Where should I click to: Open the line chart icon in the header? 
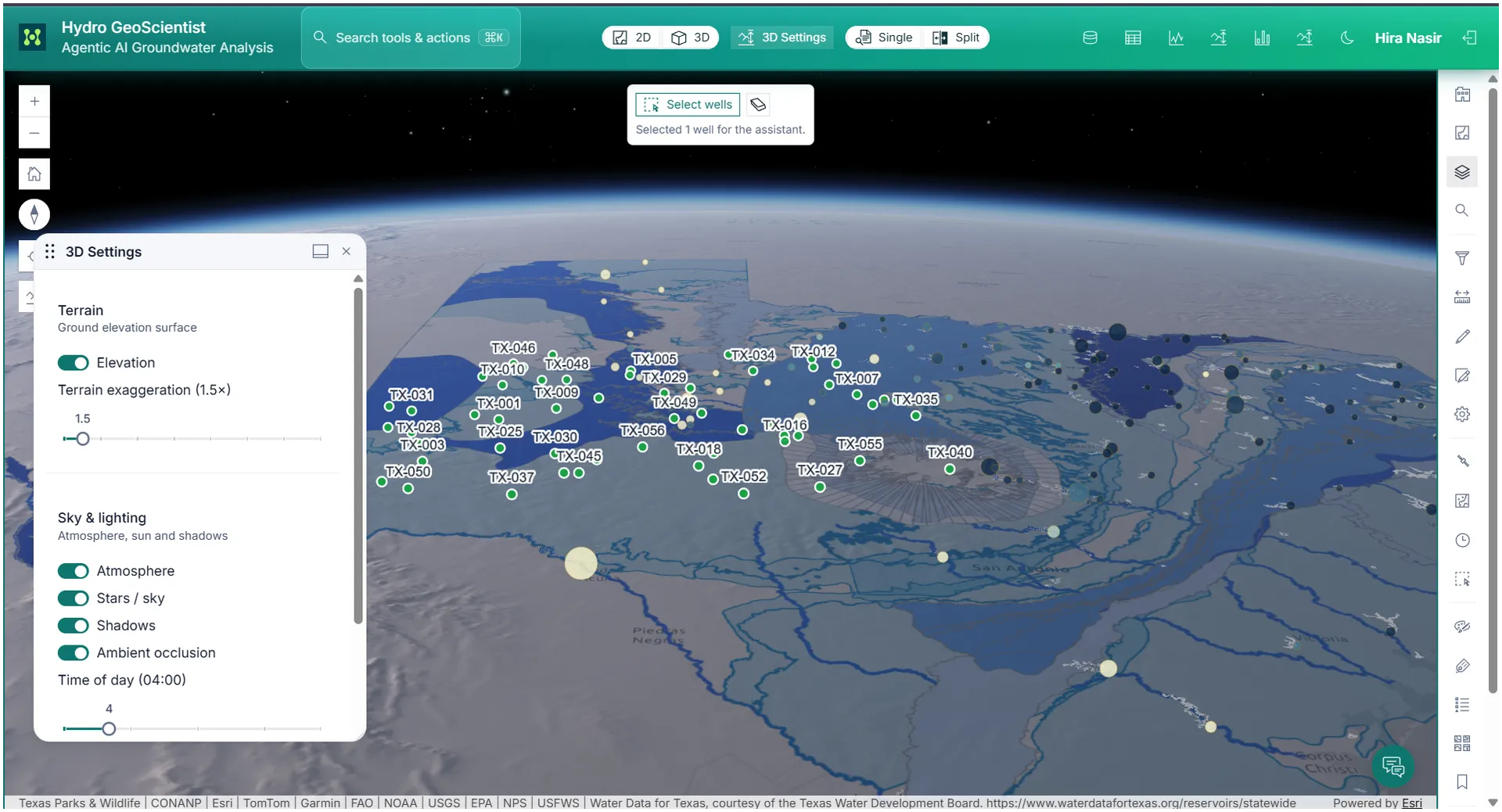(1176, 38)
